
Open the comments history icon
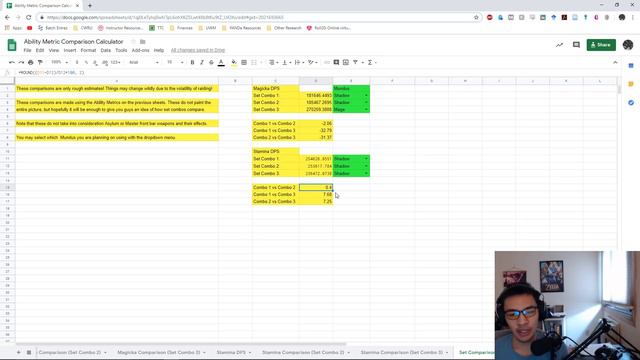(x=576, y=45)
